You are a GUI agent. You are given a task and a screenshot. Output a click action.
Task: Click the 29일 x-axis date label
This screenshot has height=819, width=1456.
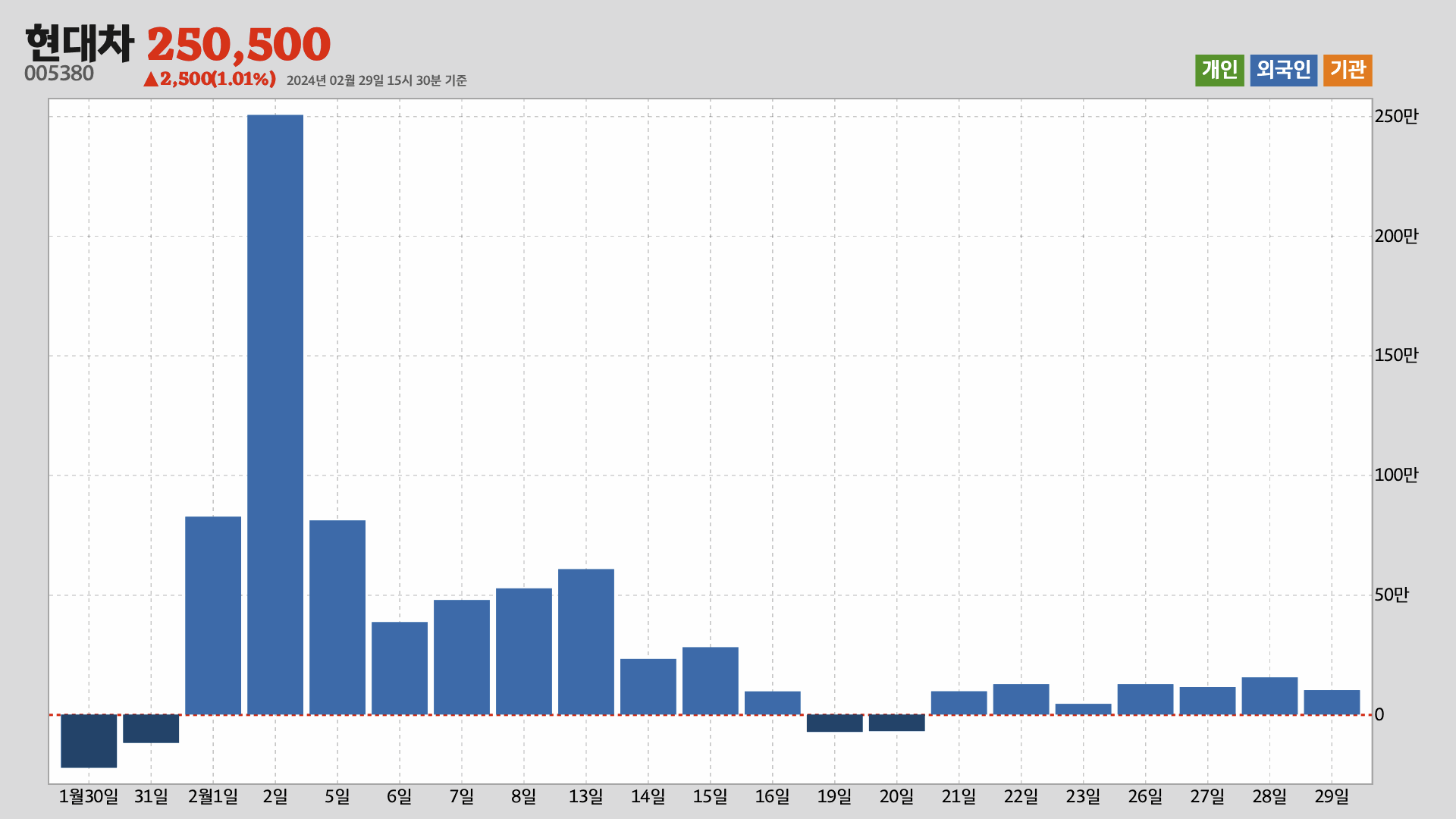click(1332, 797)
